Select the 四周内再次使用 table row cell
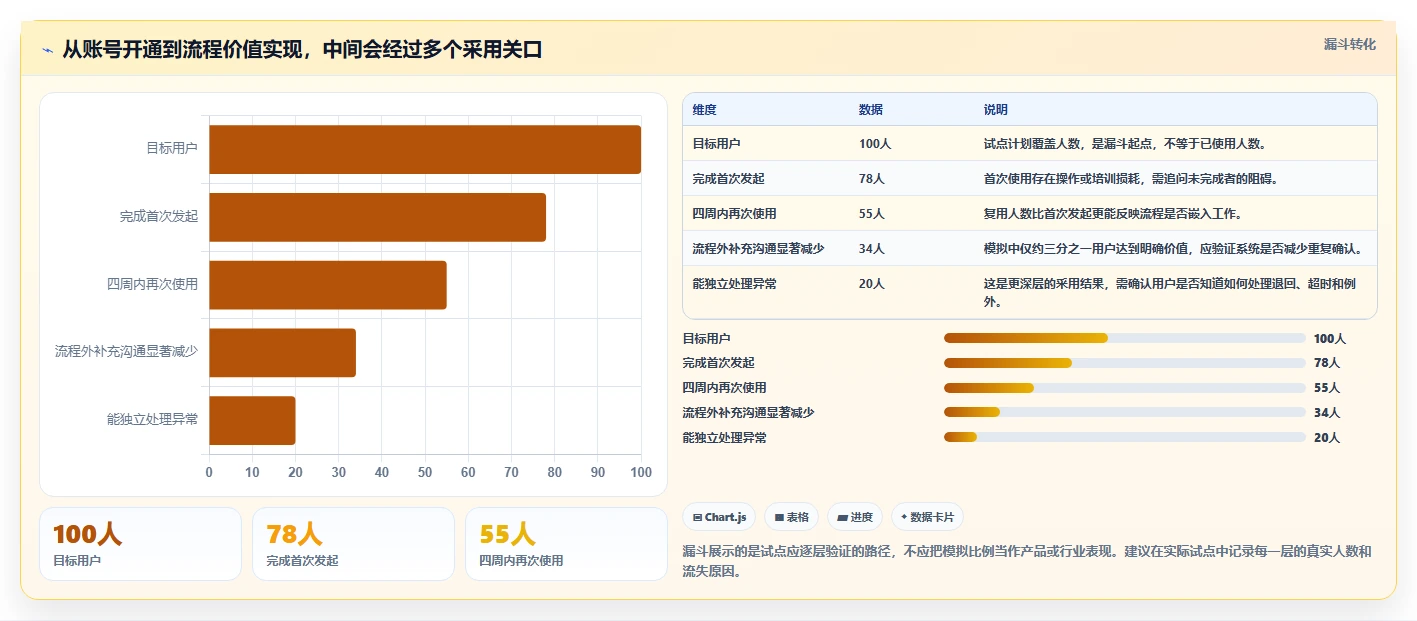 point(734,214)
